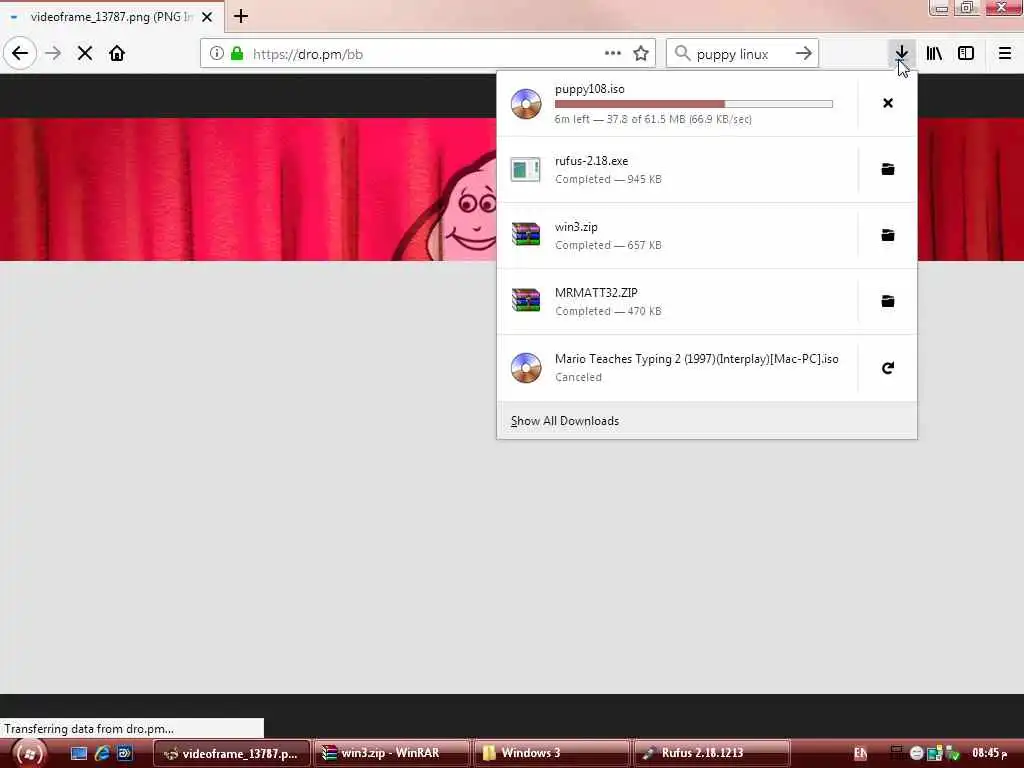Viewport: 1024px width, 768px height.
Task: Click Show Desktop quick launch icon
Action: coord(78,753)
